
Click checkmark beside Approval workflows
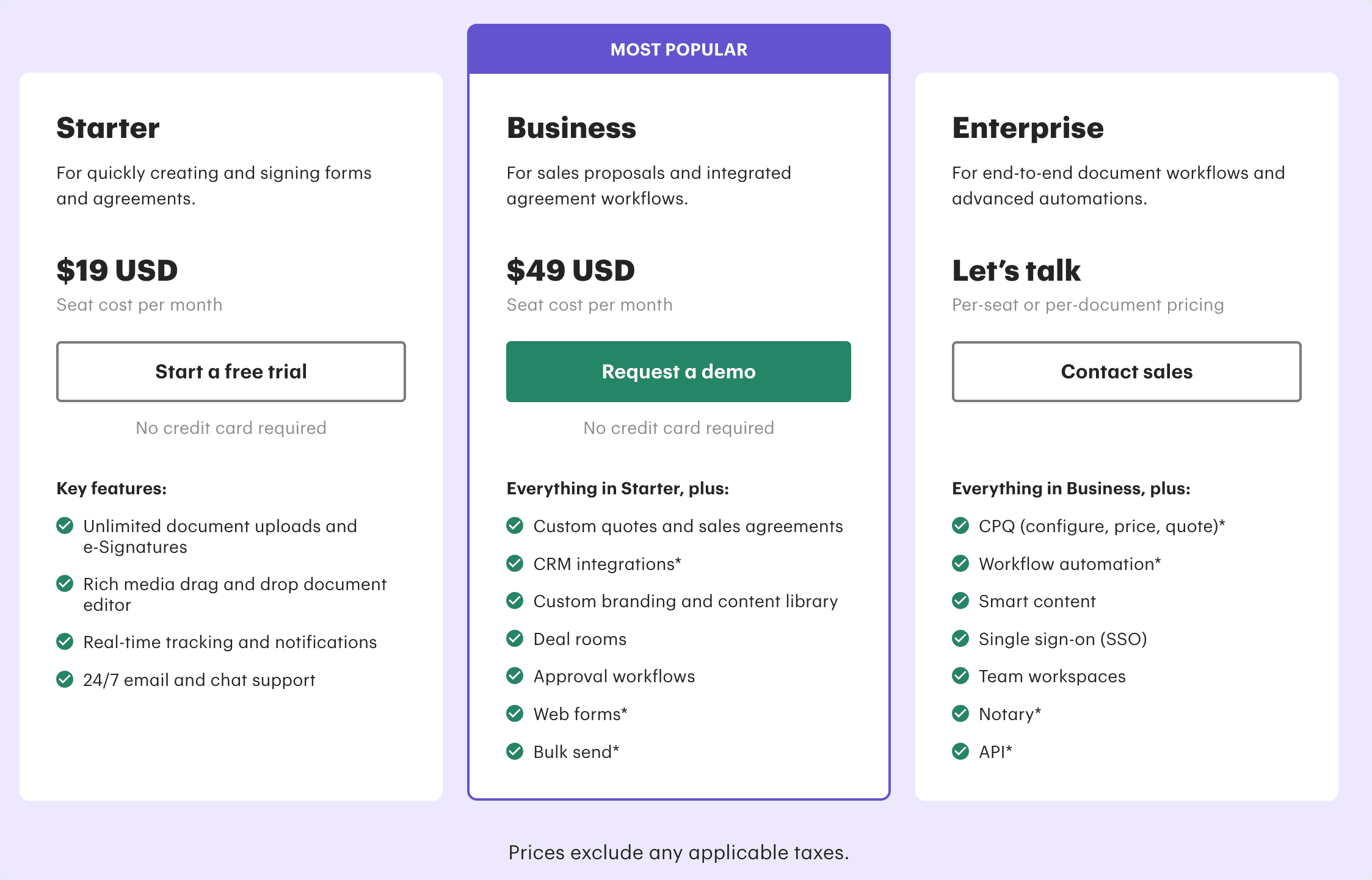[x=515, y=676]
